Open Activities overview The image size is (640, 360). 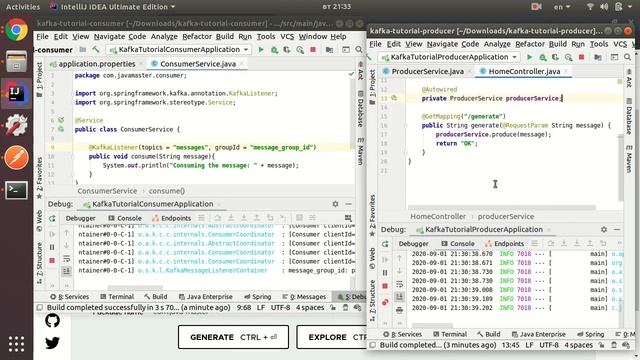tap(23, 7)
